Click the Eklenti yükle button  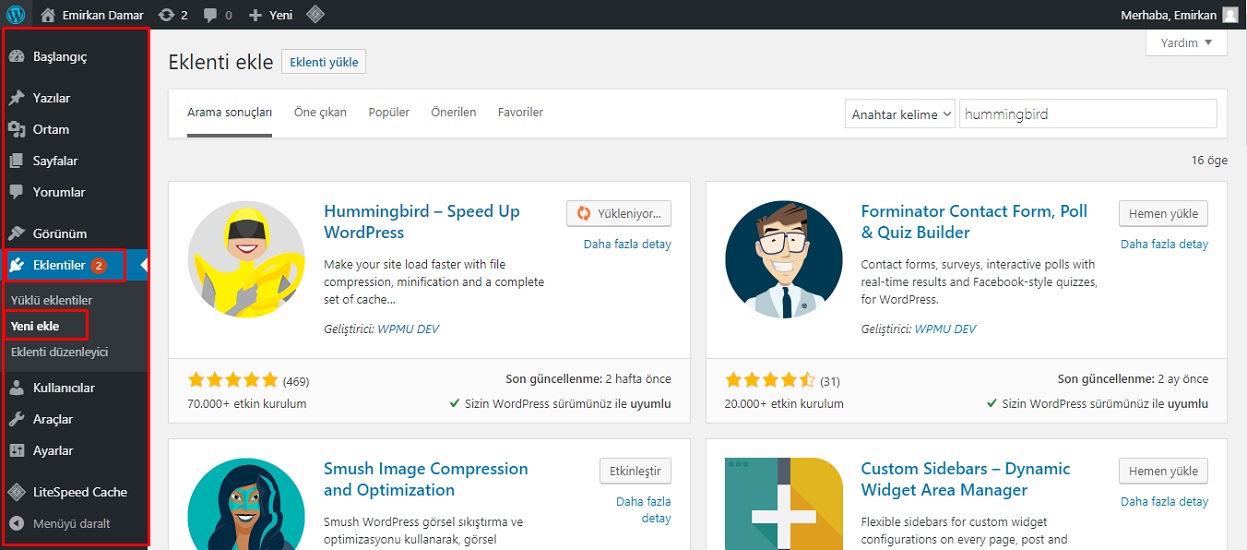[324, 62]
